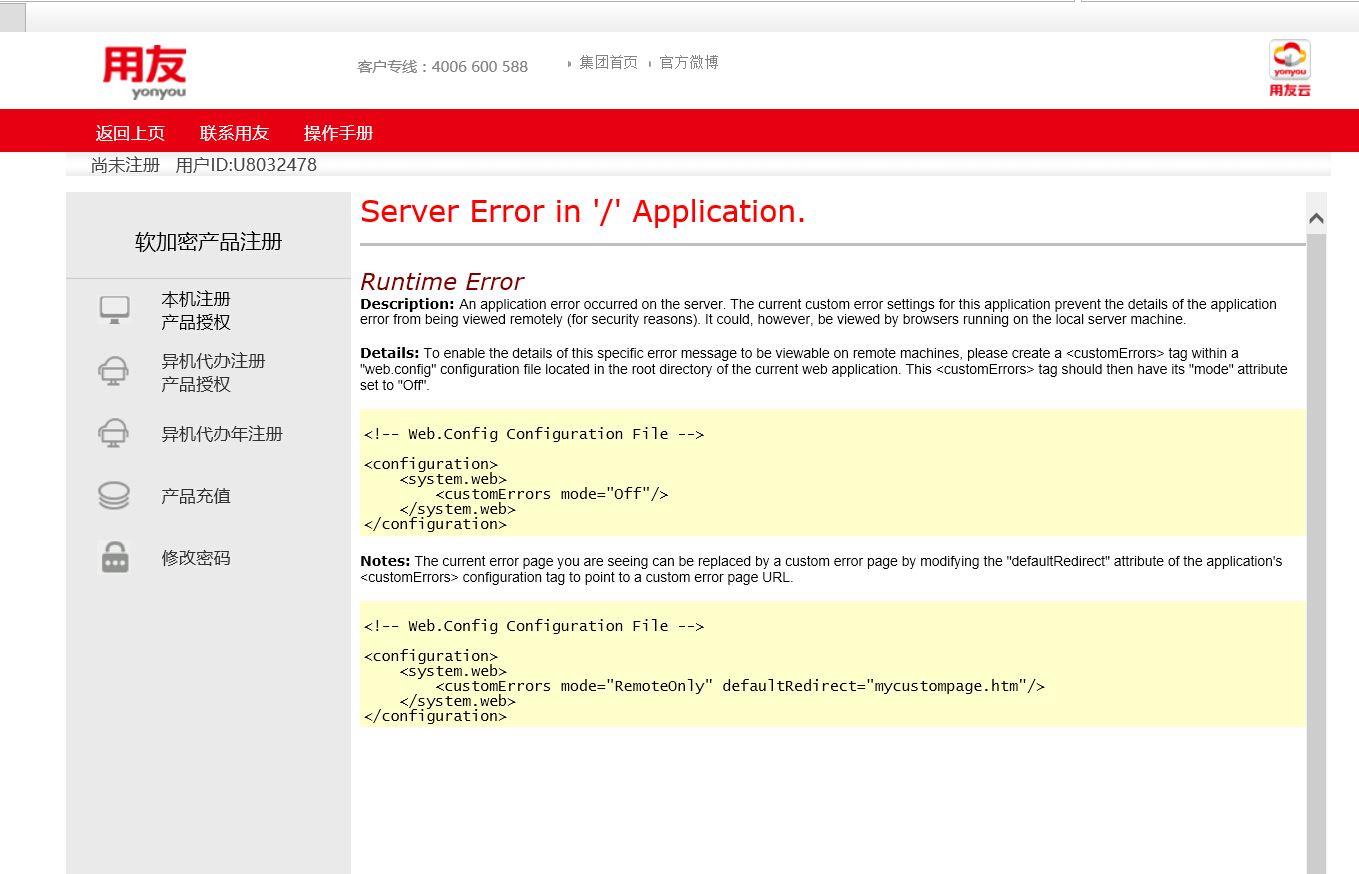Click the 尚未注册 status text
Screen dimensions: 1359x874
click(125, 165)
